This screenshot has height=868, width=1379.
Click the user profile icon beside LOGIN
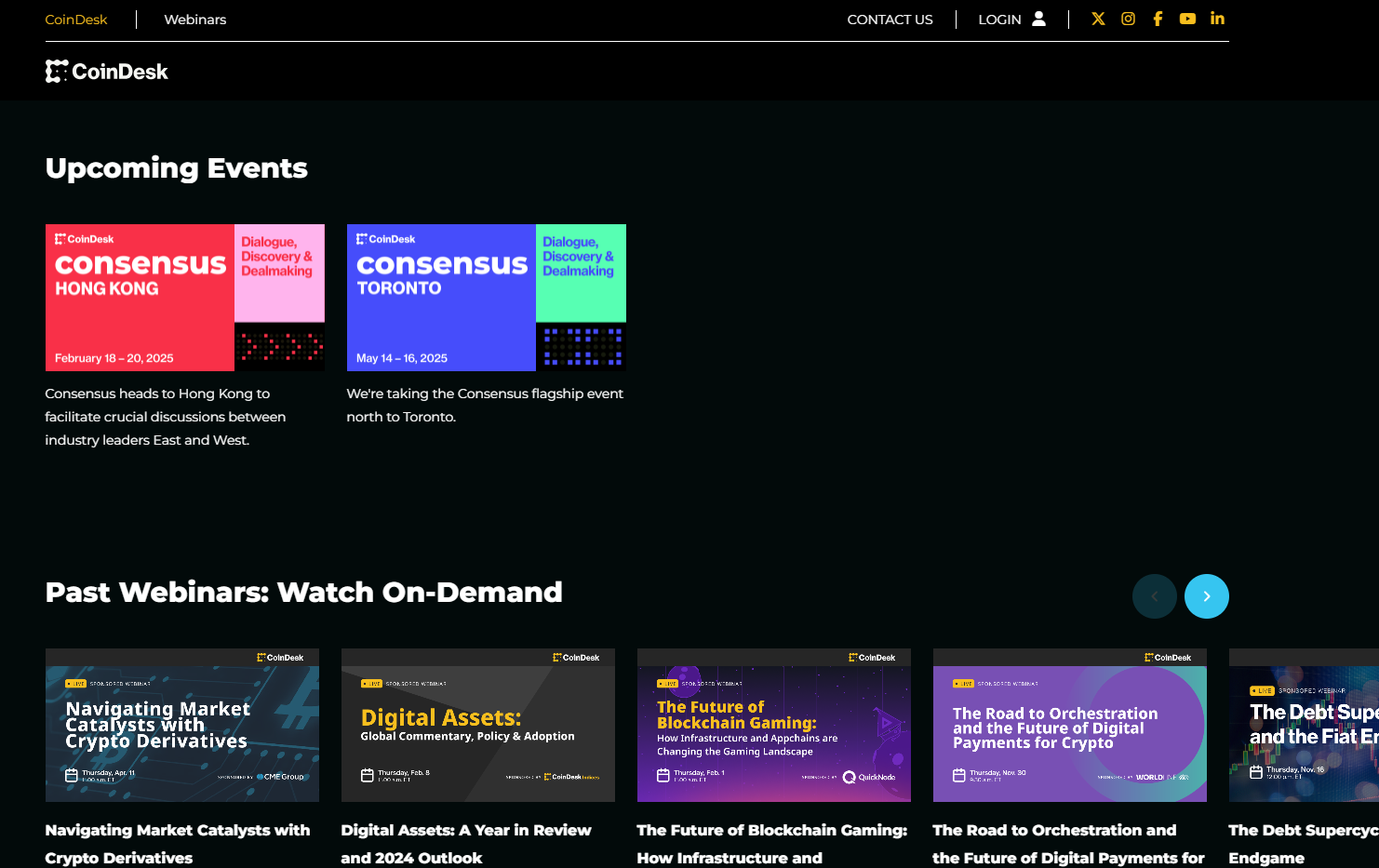coord(1039,19)
